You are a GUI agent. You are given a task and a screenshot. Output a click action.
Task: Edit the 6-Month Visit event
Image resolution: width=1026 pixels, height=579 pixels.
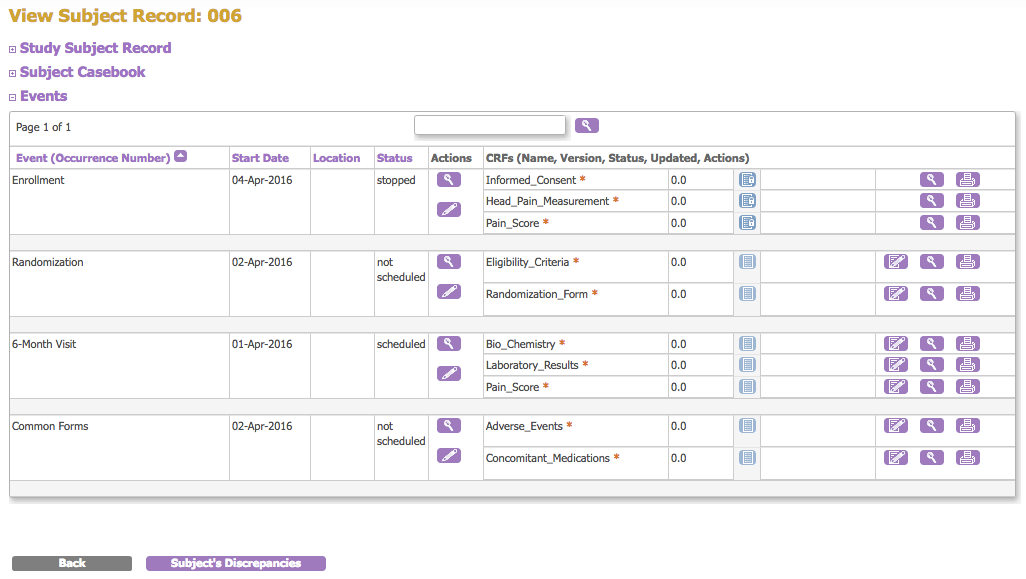pyautogui.click(x=449, y=373)
